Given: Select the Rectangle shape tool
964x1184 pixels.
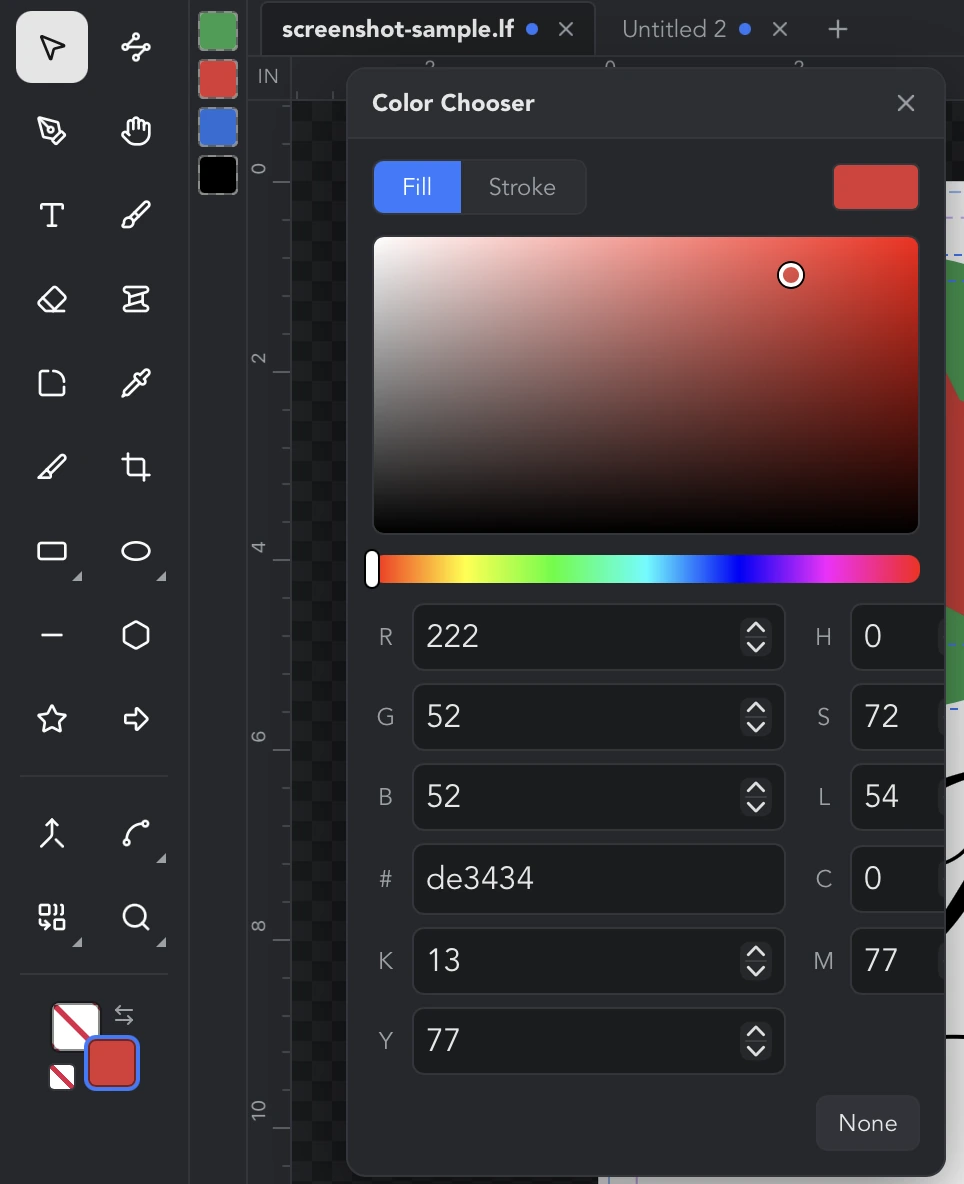Looking at the screenshot, I should (51, 551).
